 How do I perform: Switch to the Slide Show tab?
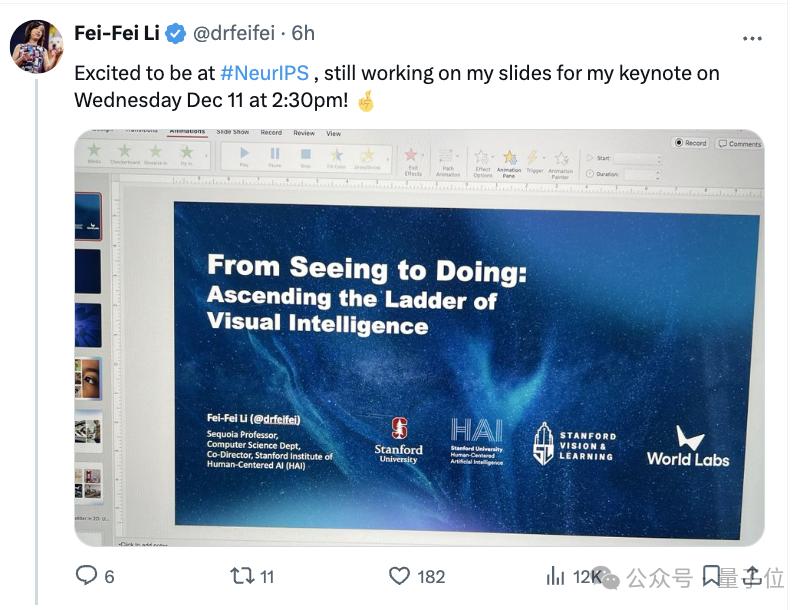[x=232, y=132]
